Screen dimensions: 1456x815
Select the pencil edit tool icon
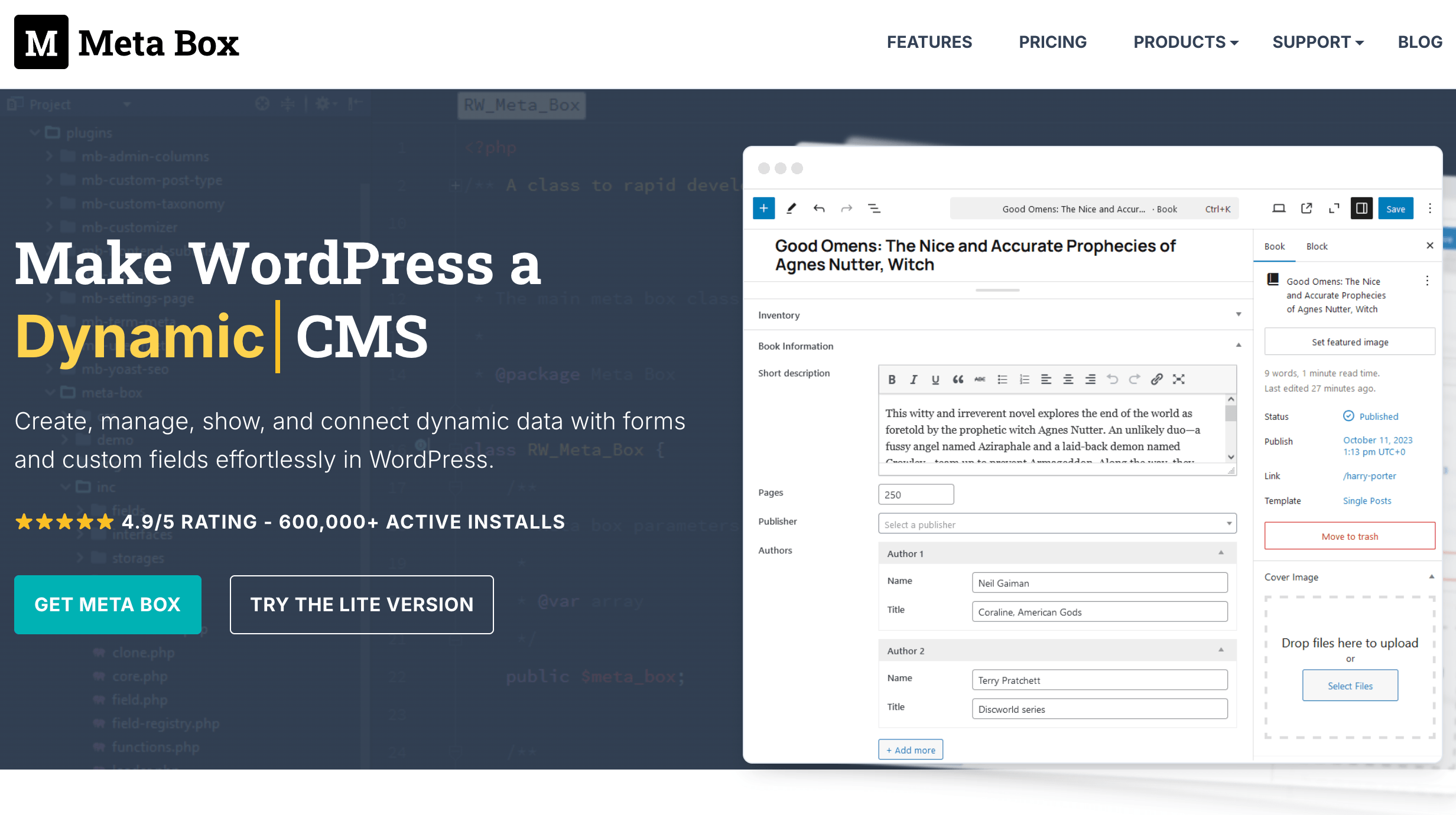click(791, 208)
